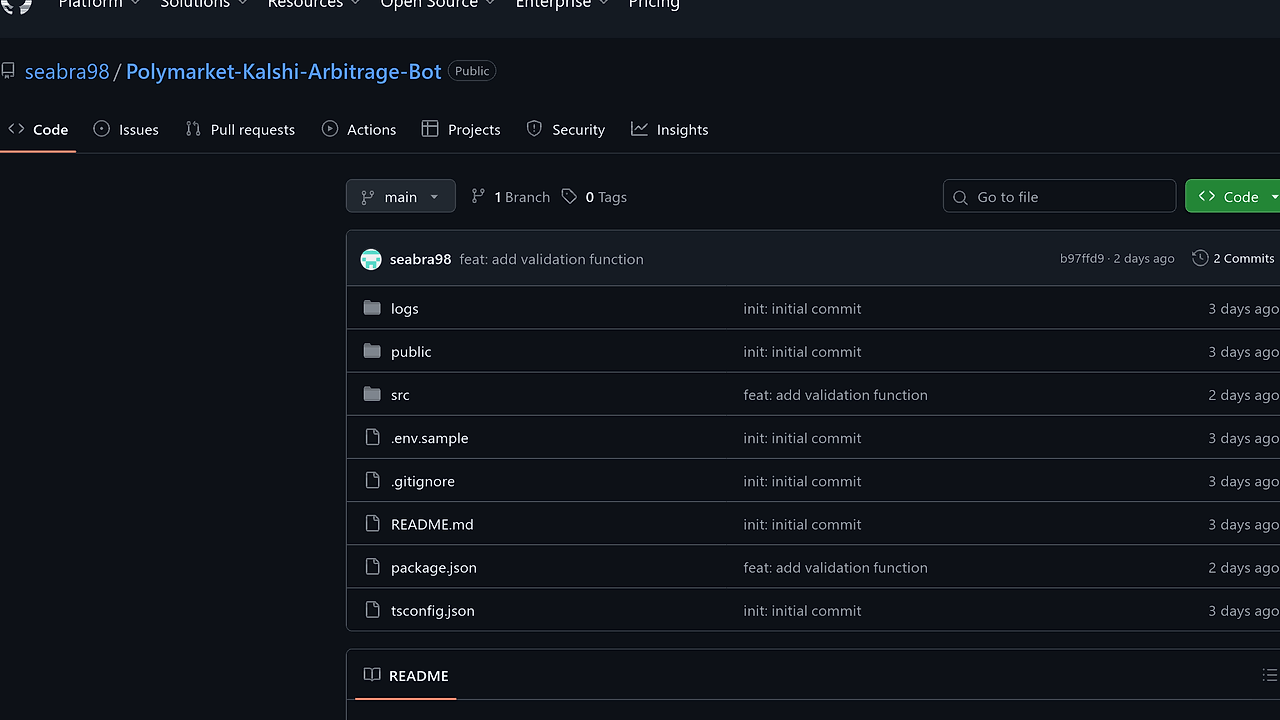Image resolution: width=1280 pixels, height=720 pixels.
Task: Click the commit message for logs row
Action: tap(802, 309)
